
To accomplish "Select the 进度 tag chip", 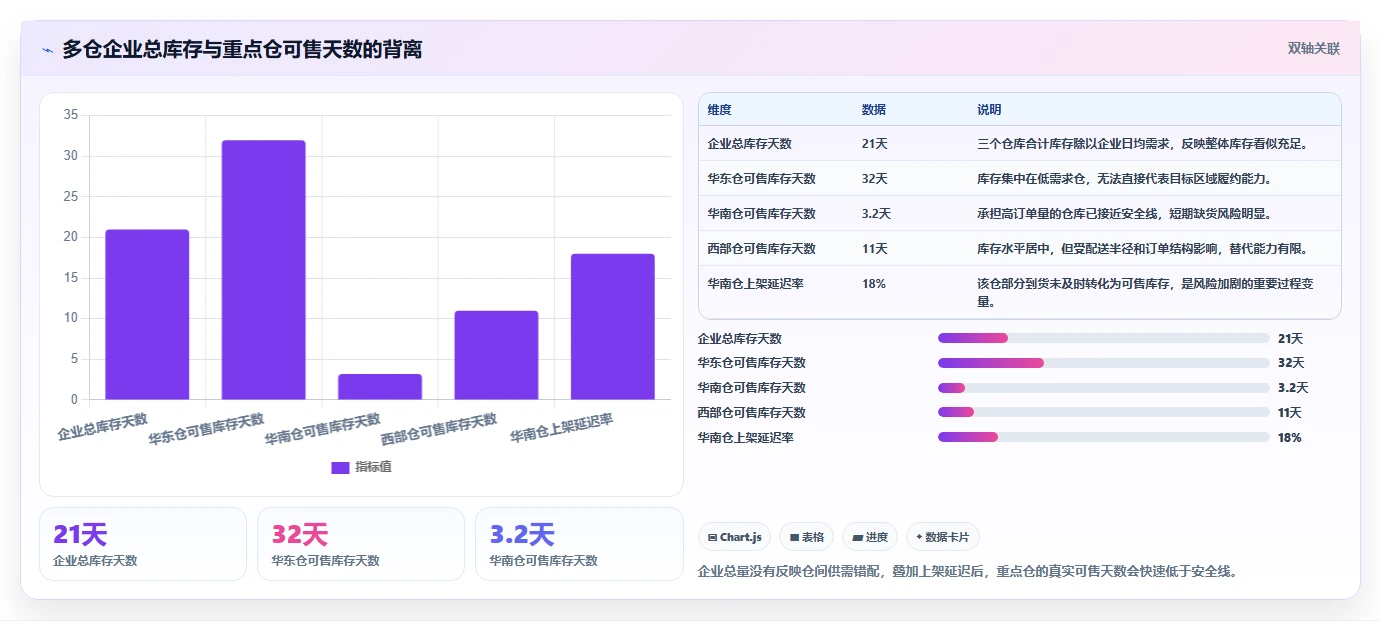I will [x=870, y=537].
